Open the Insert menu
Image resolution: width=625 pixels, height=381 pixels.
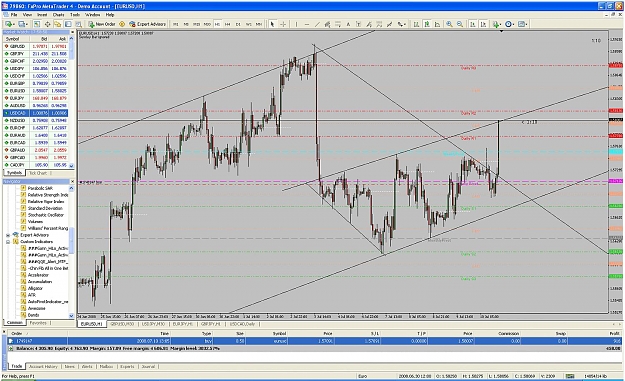coord(42,14)
